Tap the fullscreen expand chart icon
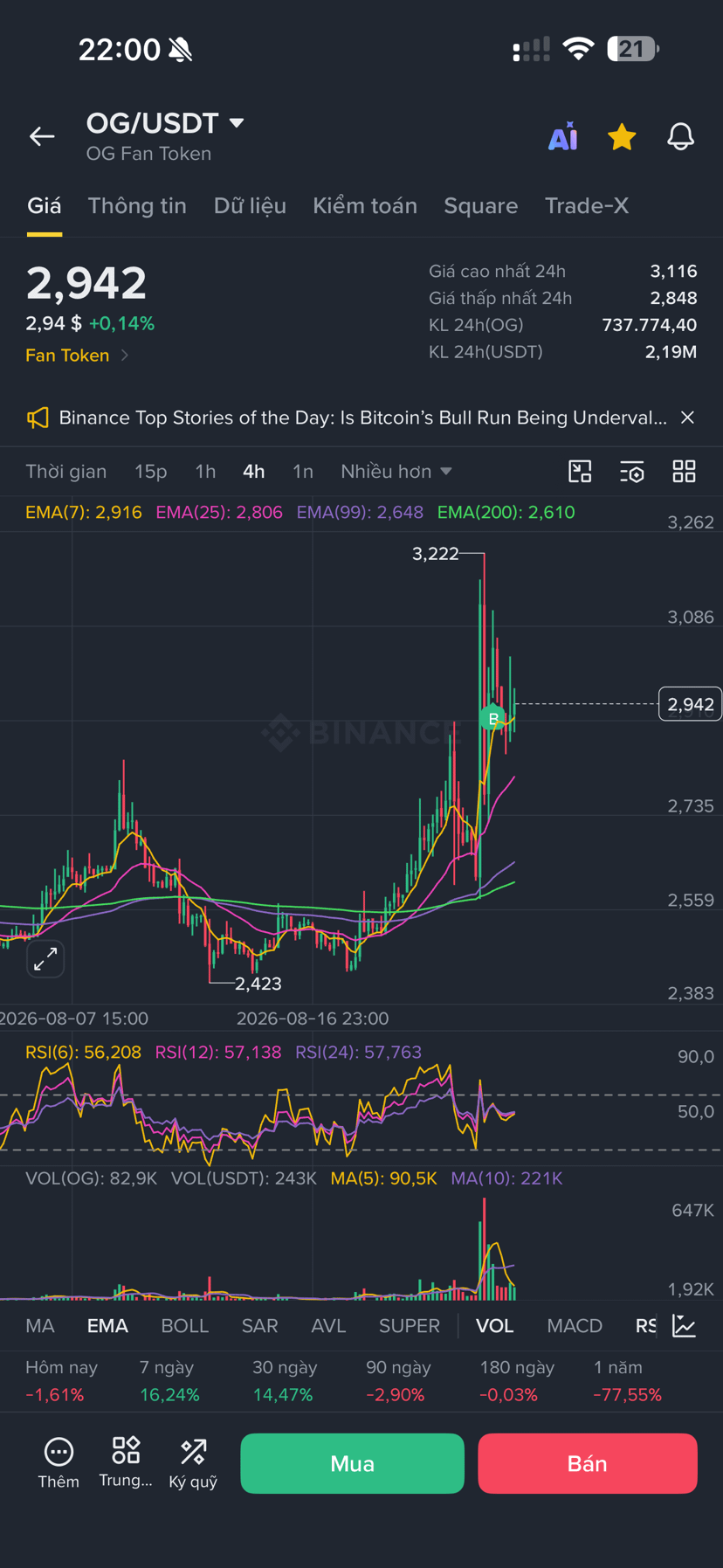This screenshot has height=1568, width=723. tap(45, 959)
